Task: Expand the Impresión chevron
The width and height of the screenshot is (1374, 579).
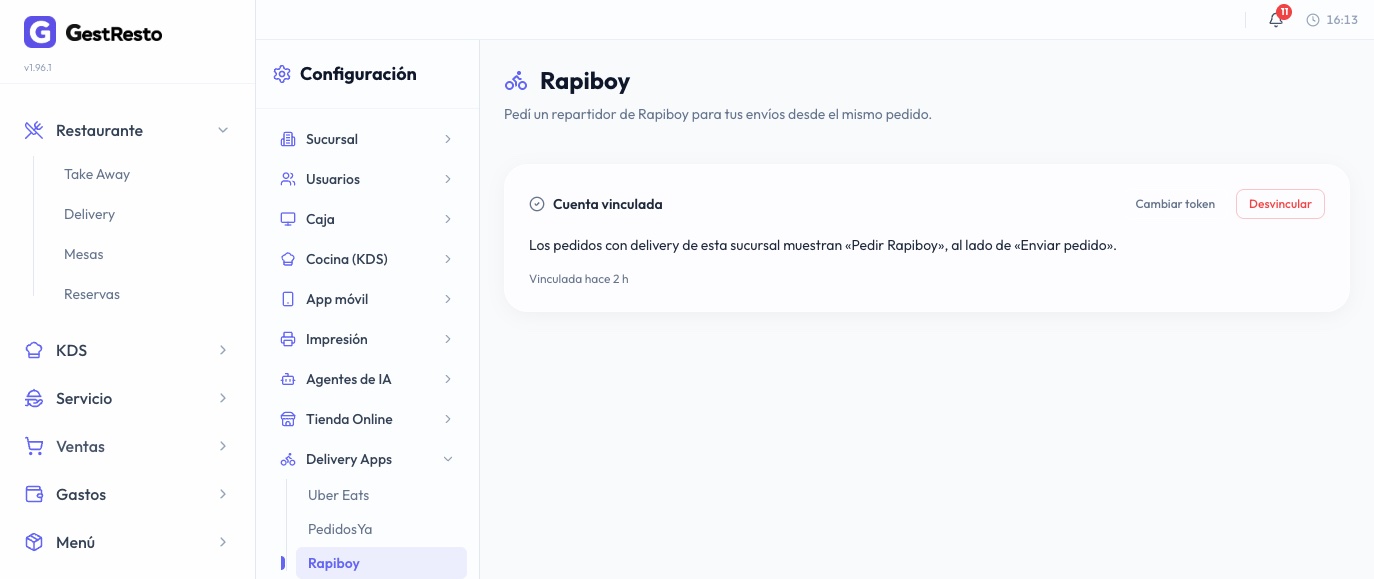Action: pos(448,339)
